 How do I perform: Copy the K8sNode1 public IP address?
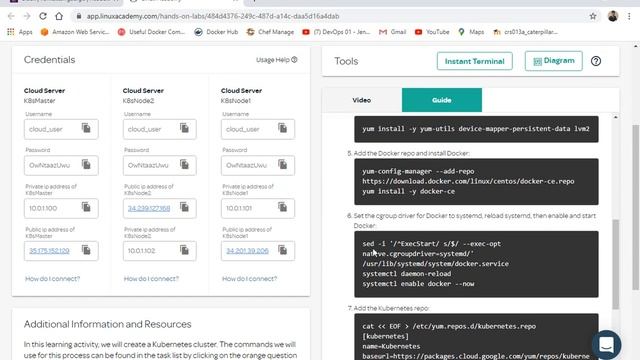(x=282, y=250)
